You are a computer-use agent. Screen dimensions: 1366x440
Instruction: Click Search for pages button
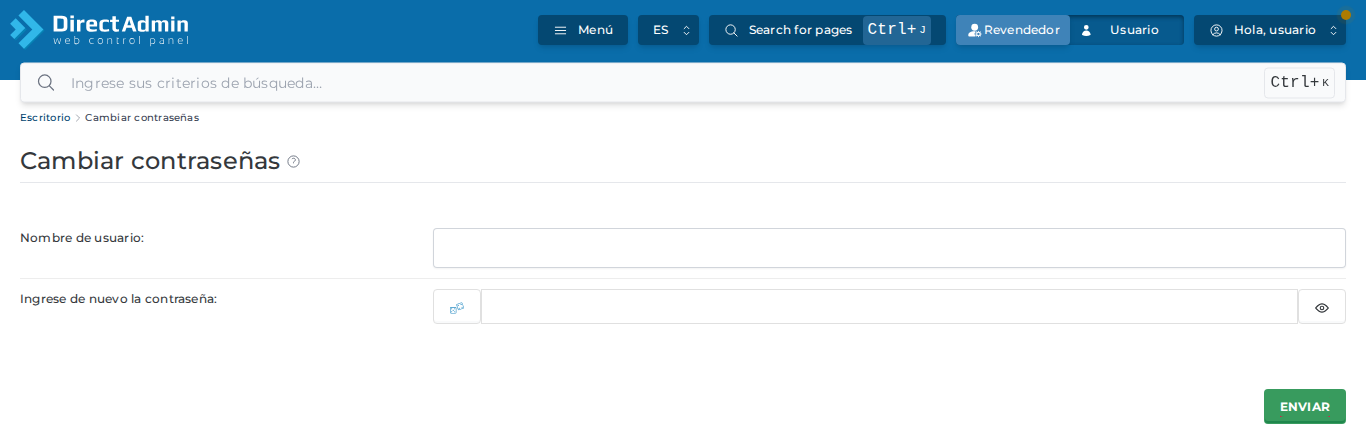(x=827, y=30)
